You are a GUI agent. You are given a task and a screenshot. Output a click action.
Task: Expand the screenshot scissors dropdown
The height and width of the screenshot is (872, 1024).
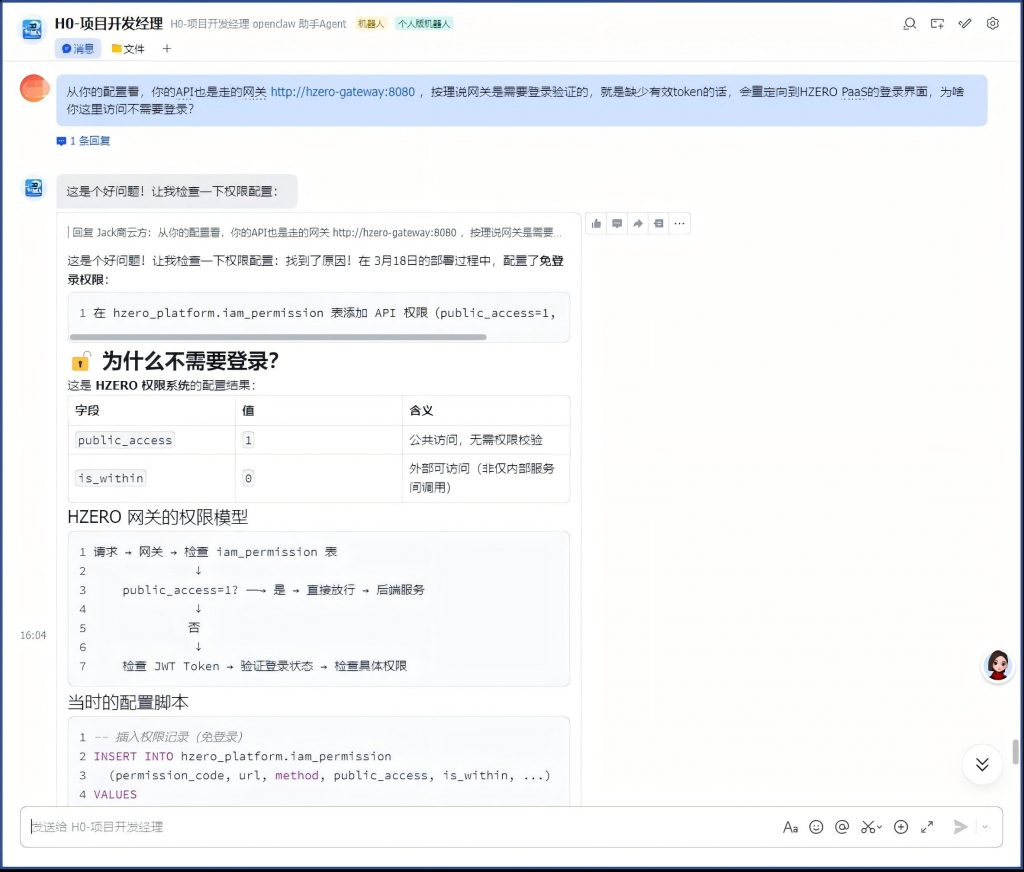point(879,827)
